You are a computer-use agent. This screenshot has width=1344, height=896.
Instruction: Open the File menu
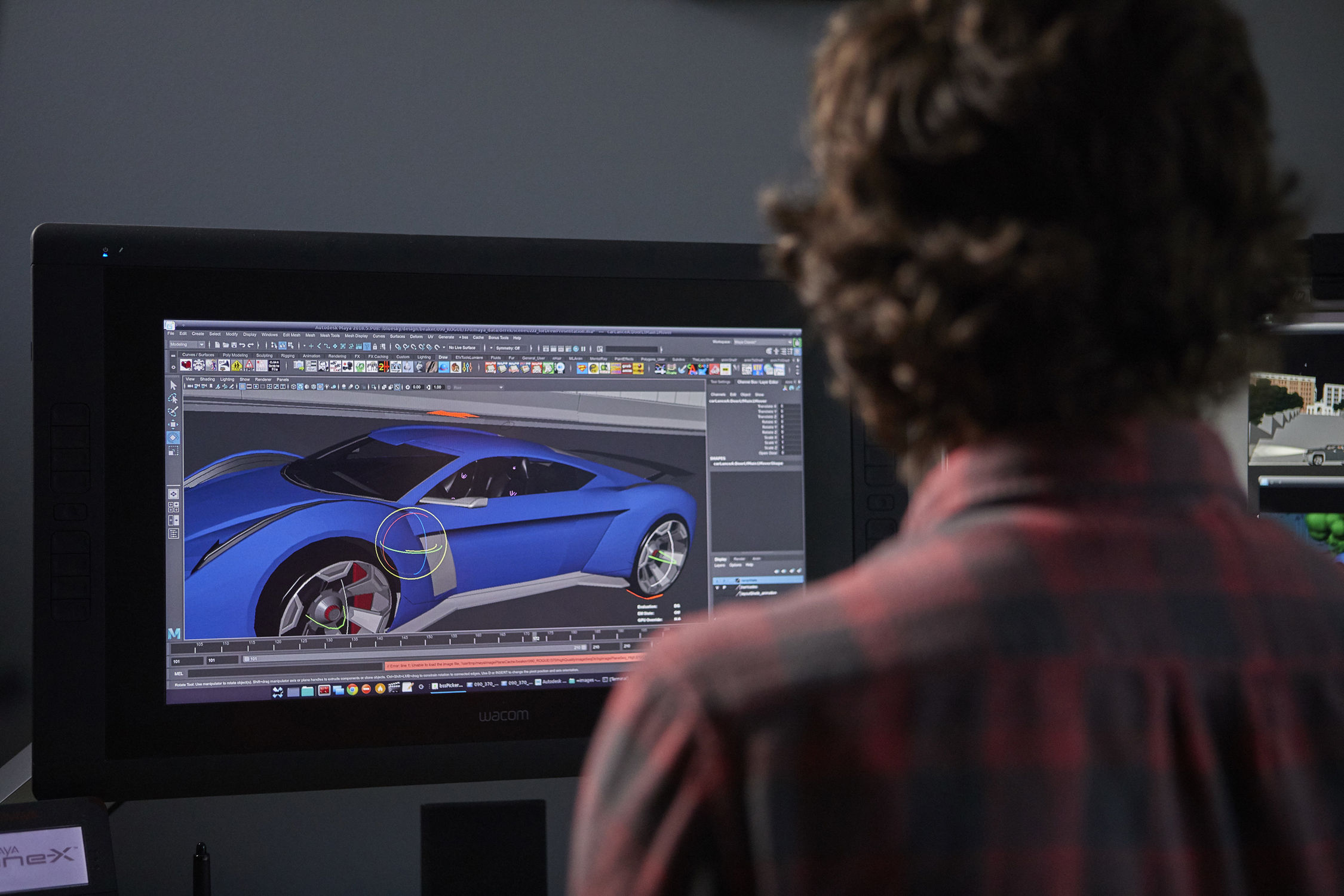pos(171,333)
